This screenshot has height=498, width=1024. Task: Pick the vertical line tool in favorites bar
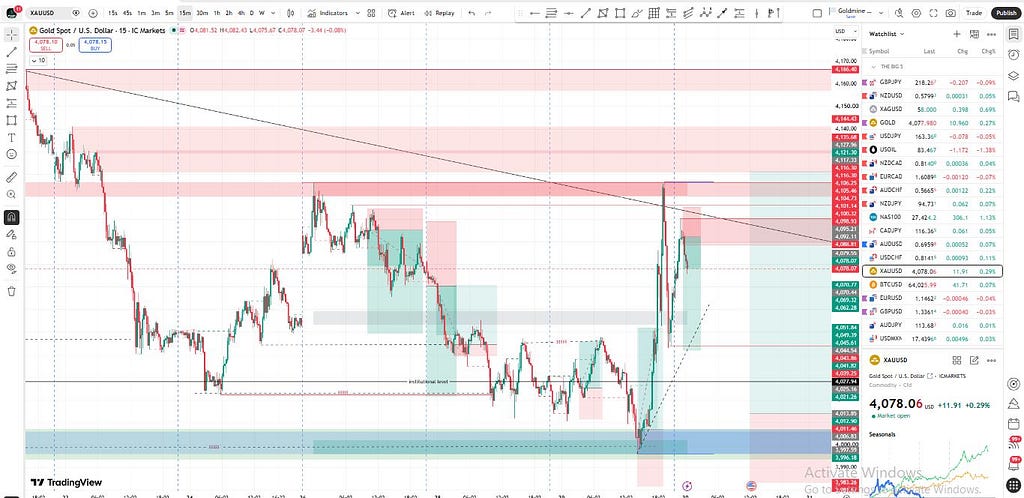(x=756, y=13)
